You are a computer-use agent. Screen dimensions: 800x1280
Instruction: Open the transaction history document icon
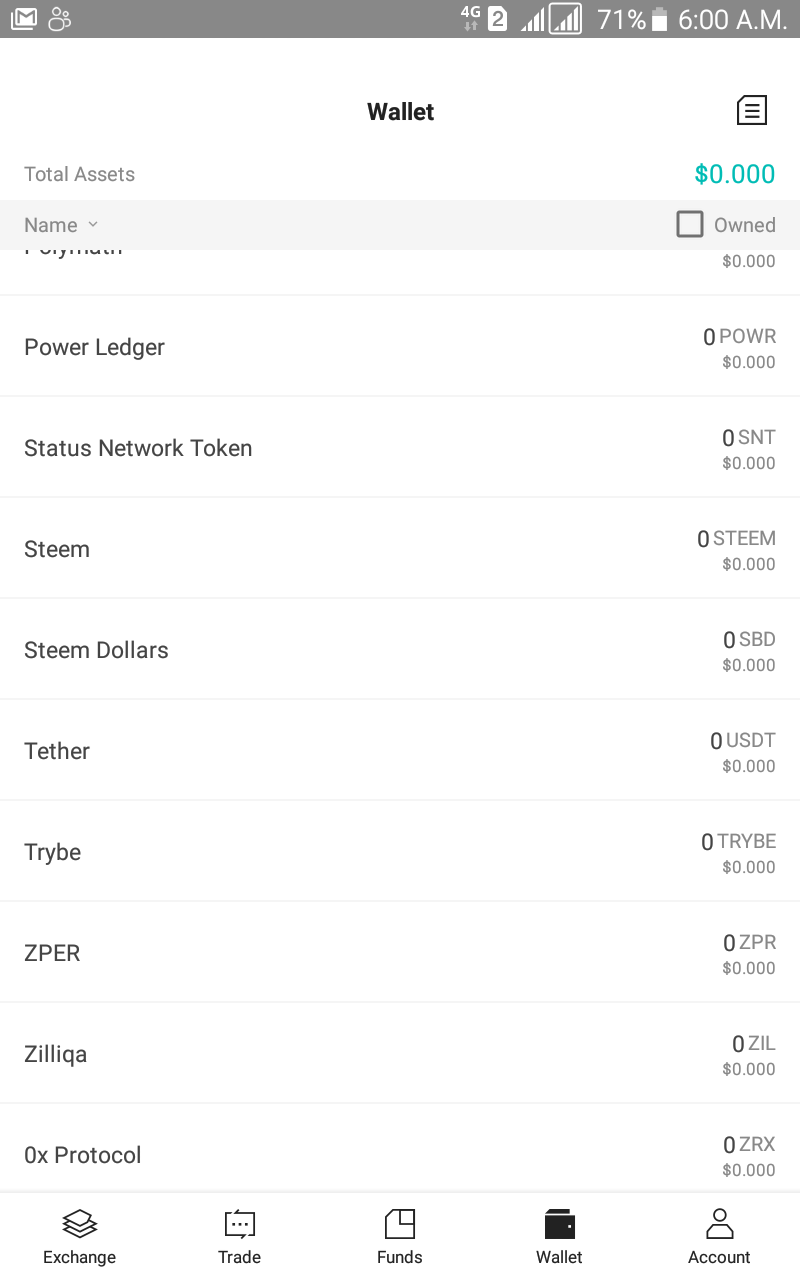[x=751, y=110]
